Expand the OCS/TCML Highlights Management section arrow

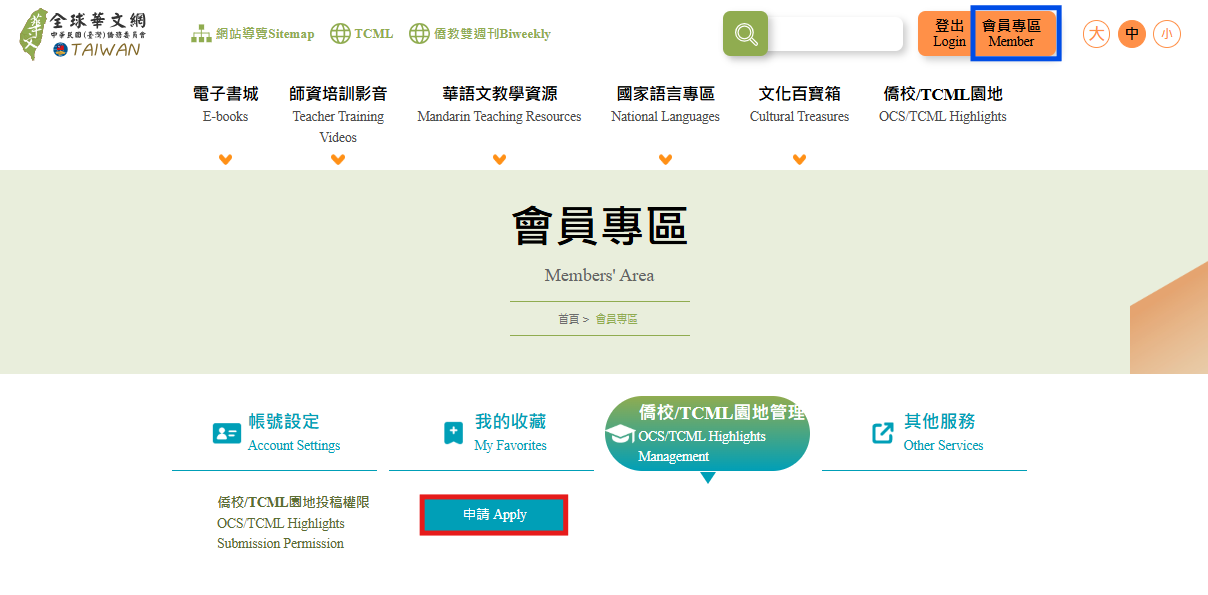pyautogui.click(x=708, y=477)
